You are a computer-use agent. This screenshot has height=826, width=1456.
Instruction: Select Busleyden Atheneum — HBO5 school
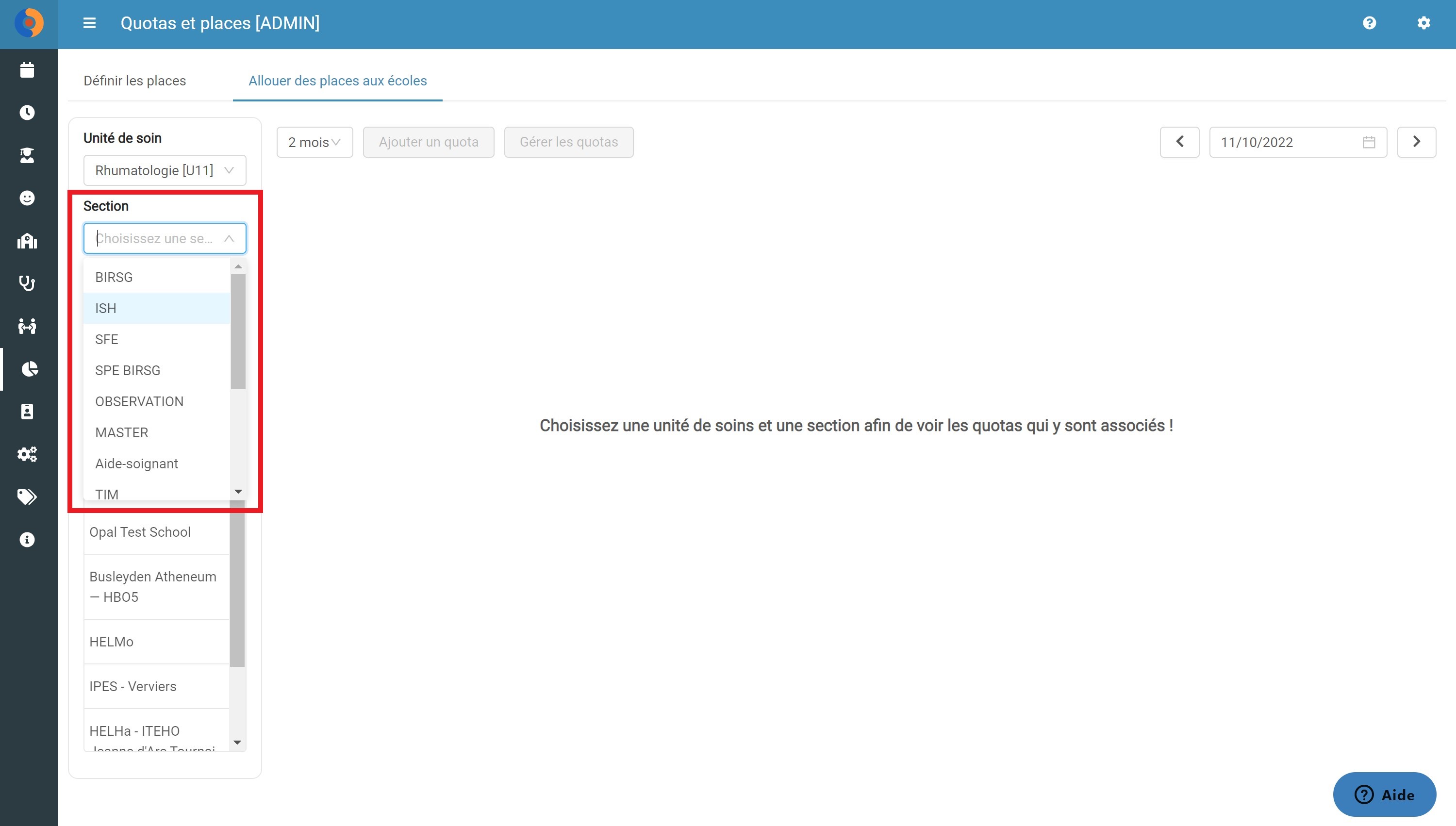click(x=157, y=587)
